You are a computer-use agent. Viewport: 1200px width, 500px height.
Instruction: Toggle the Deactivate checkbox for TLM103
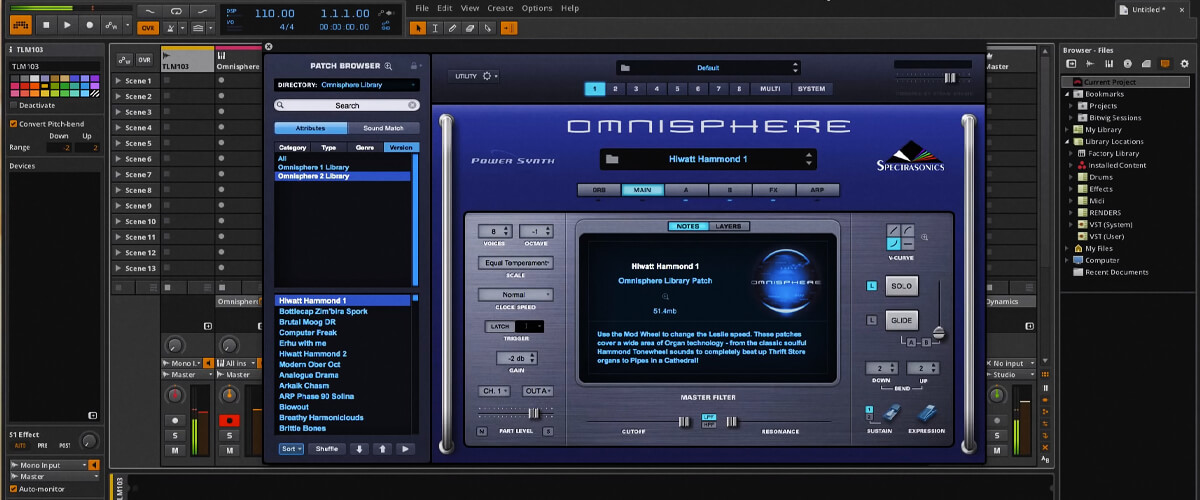coord(14,104)
